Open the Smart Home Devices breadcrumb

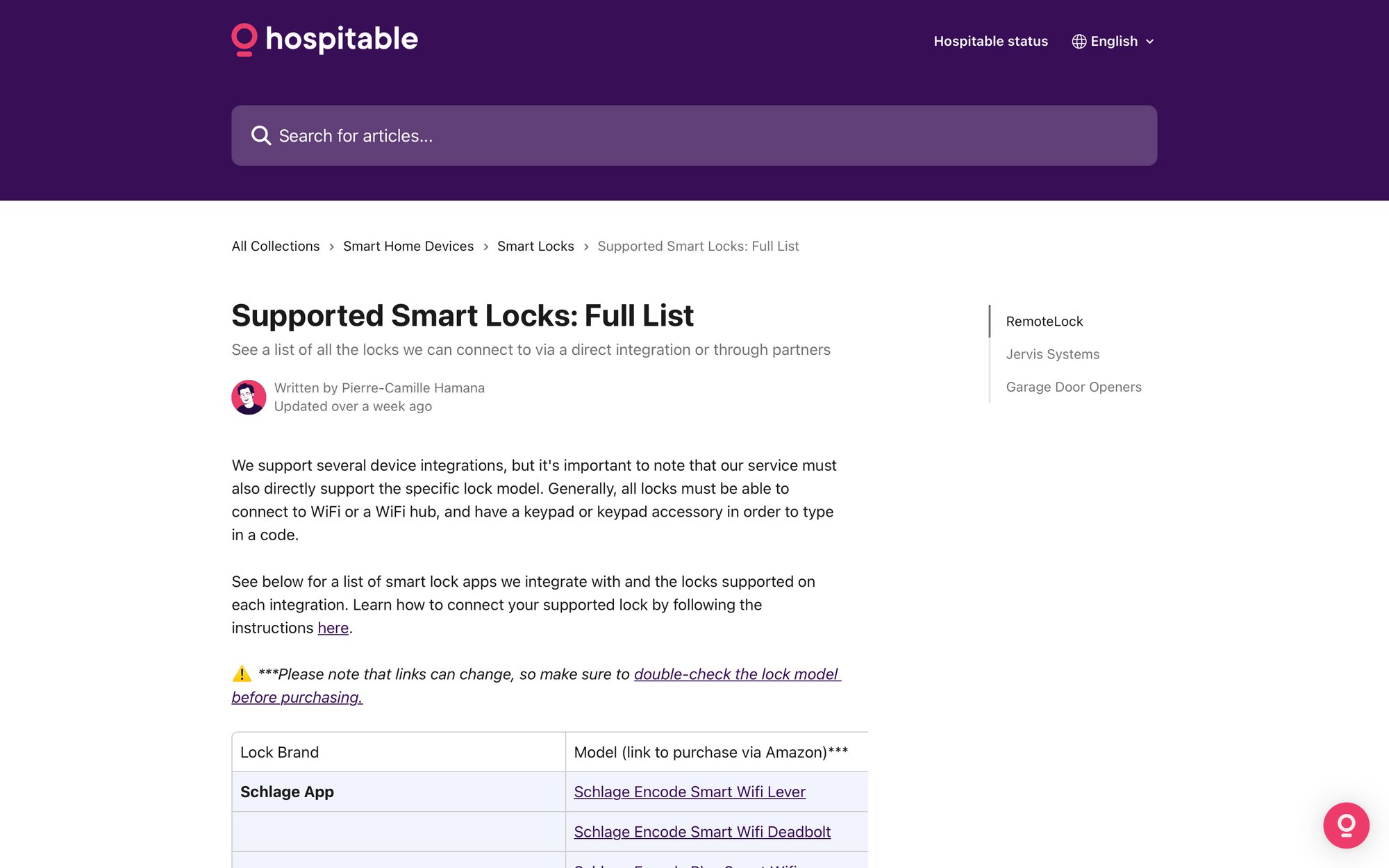pos(408,246)
